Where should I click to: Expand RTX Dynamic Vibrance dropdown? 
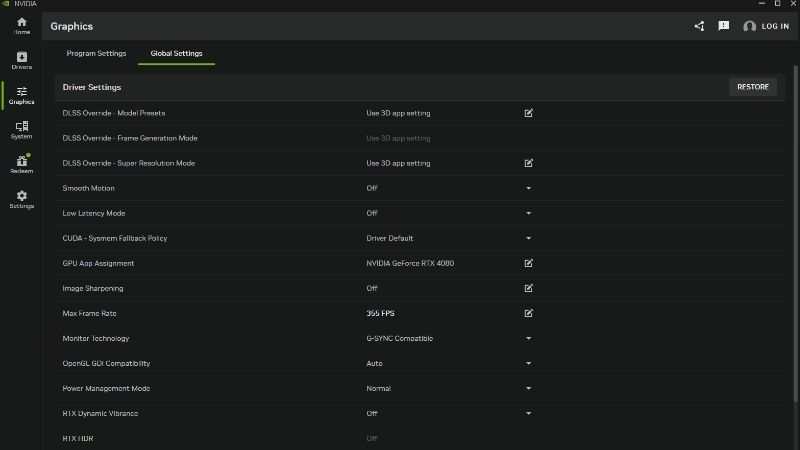coord(529,413)
